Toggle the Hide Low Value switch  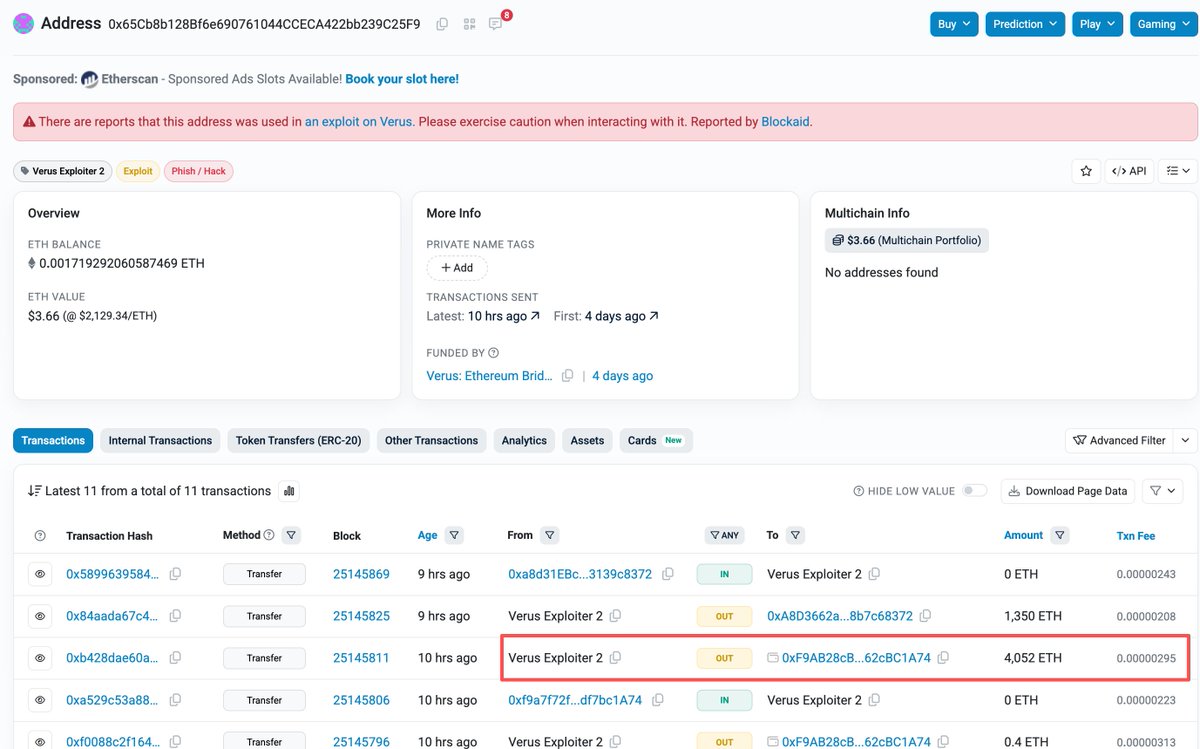974,491
